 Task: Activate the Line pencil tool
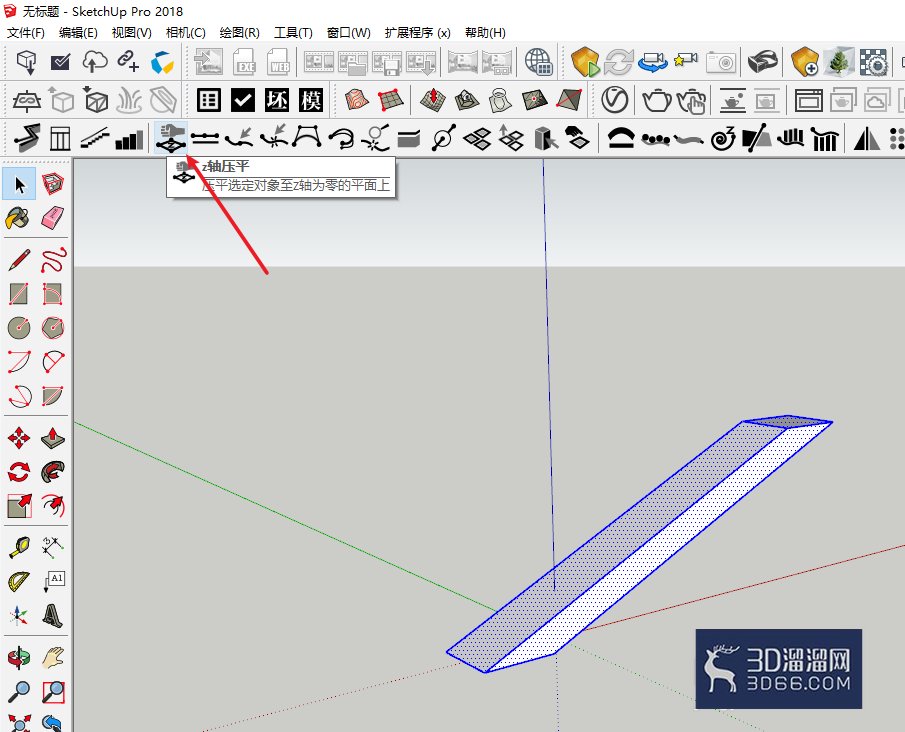[x=18, y=260]
